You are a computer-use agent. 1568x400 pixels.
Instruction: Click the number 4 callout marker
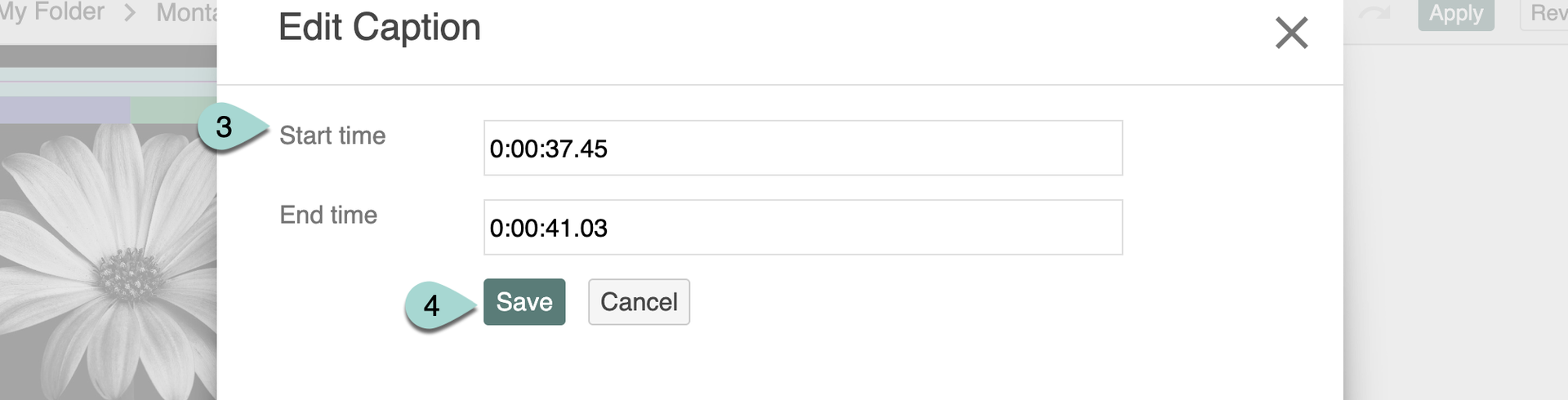[432, 305]
